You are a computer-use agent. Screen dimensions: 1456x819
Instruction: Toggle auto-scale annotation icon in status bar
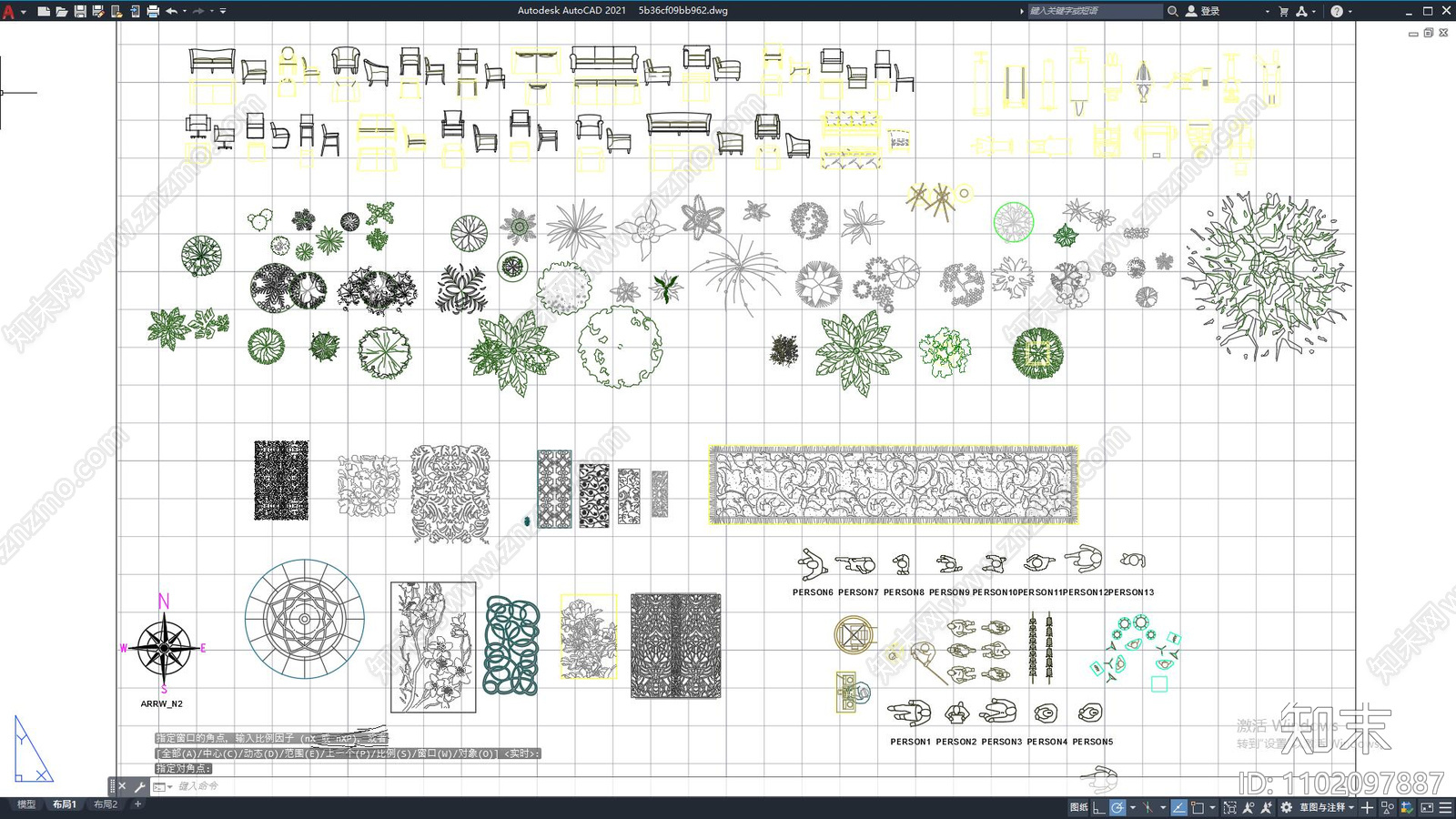tap(1266, 807)
